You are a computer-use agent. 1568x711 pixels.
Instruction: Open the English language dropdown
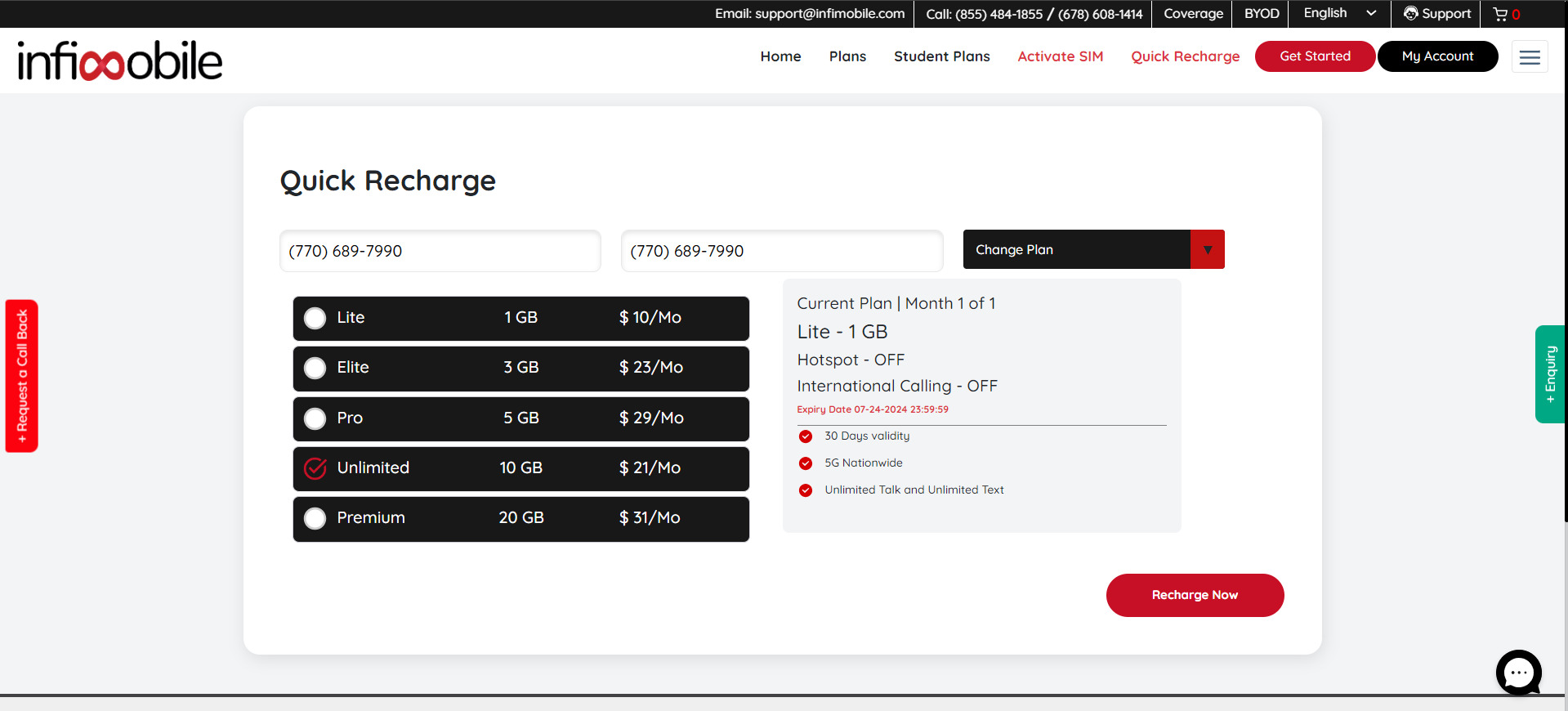1340,14
